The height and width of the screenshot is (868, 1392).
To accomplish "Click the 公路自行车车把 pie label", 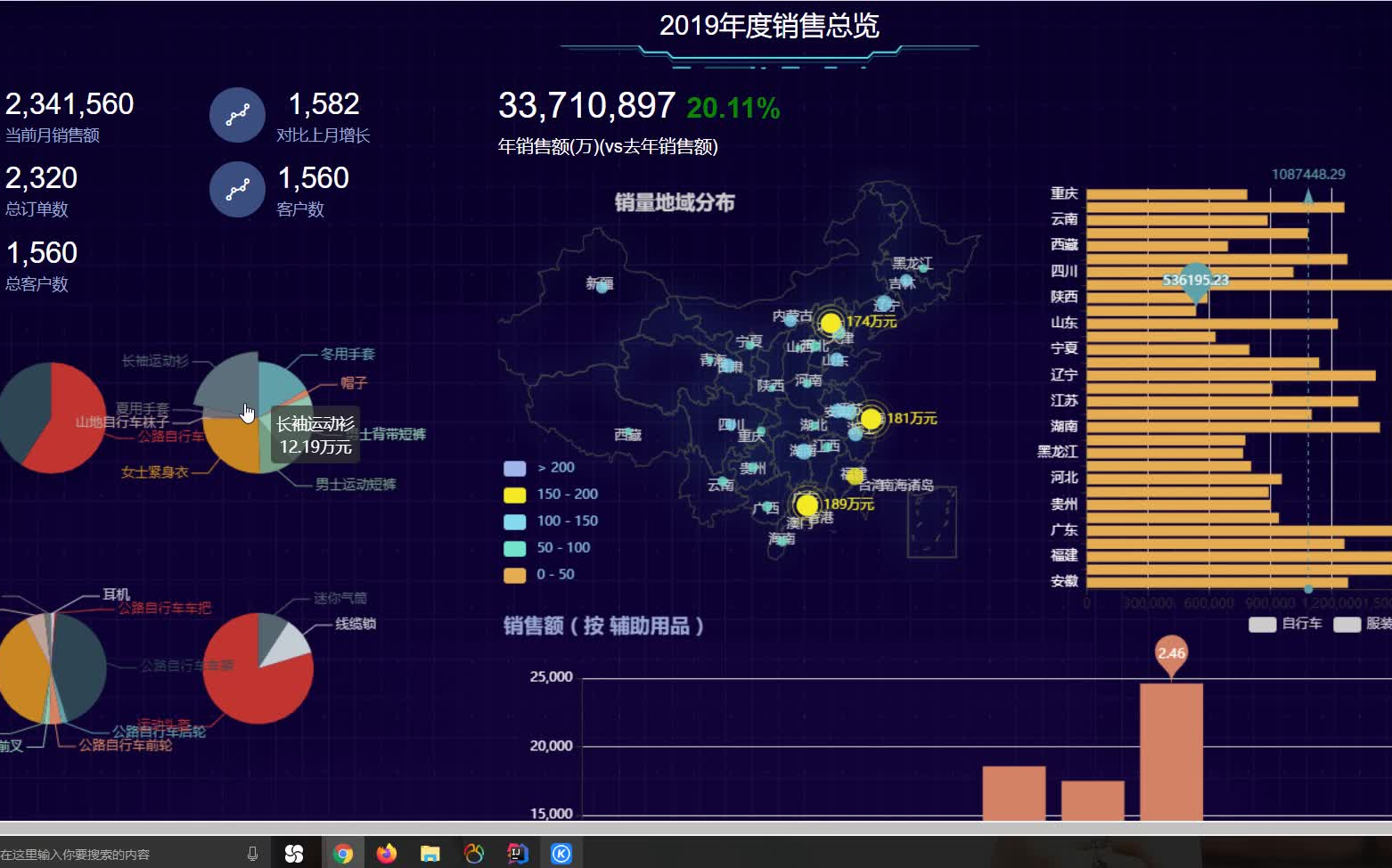I will point(165,608).
